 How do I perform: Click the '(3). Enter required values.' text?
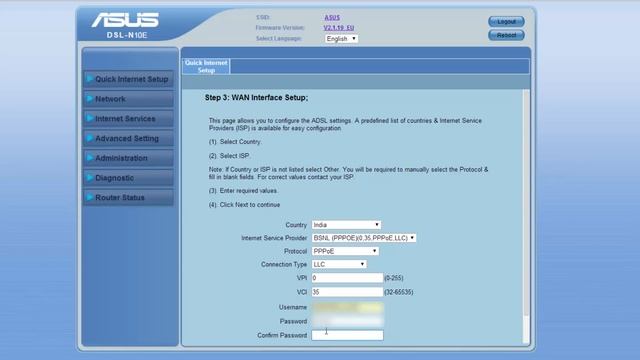(244, 191)
